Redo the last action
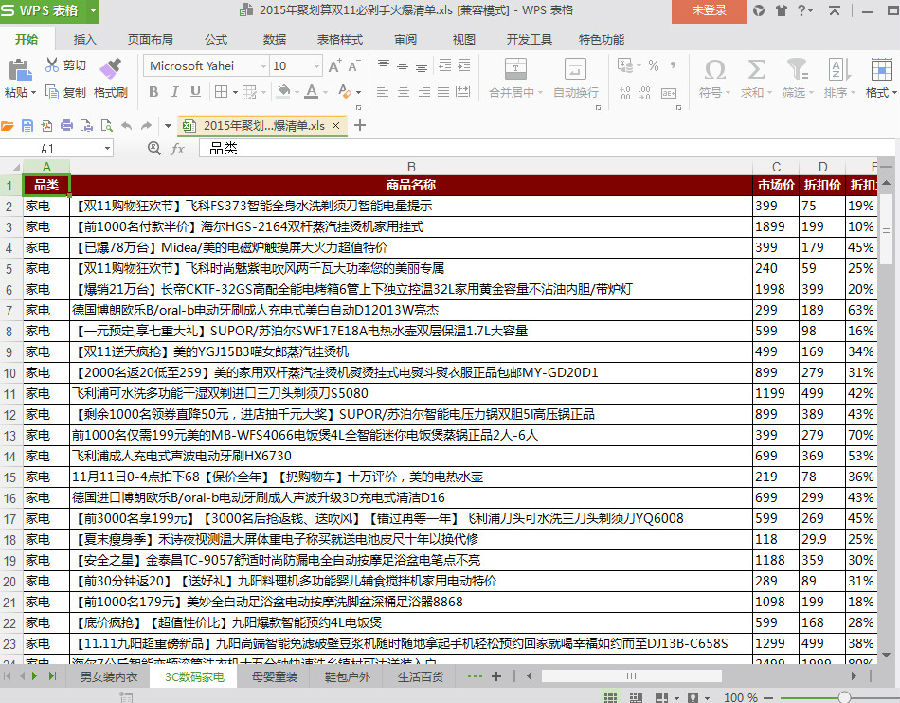Image resolution: width=900 pixels, height=703 pixels. point(147,126)
